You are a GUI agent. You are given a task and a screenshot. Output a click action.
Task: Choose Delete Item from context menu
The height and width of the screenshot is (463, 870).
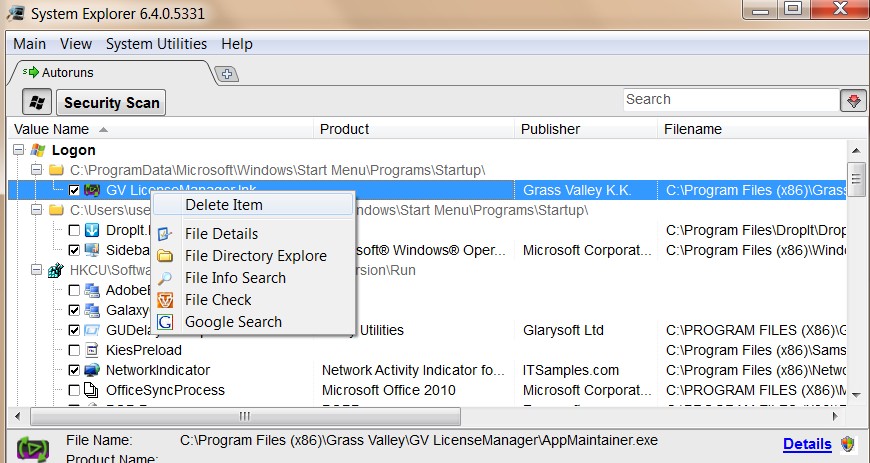coord(224,205)
